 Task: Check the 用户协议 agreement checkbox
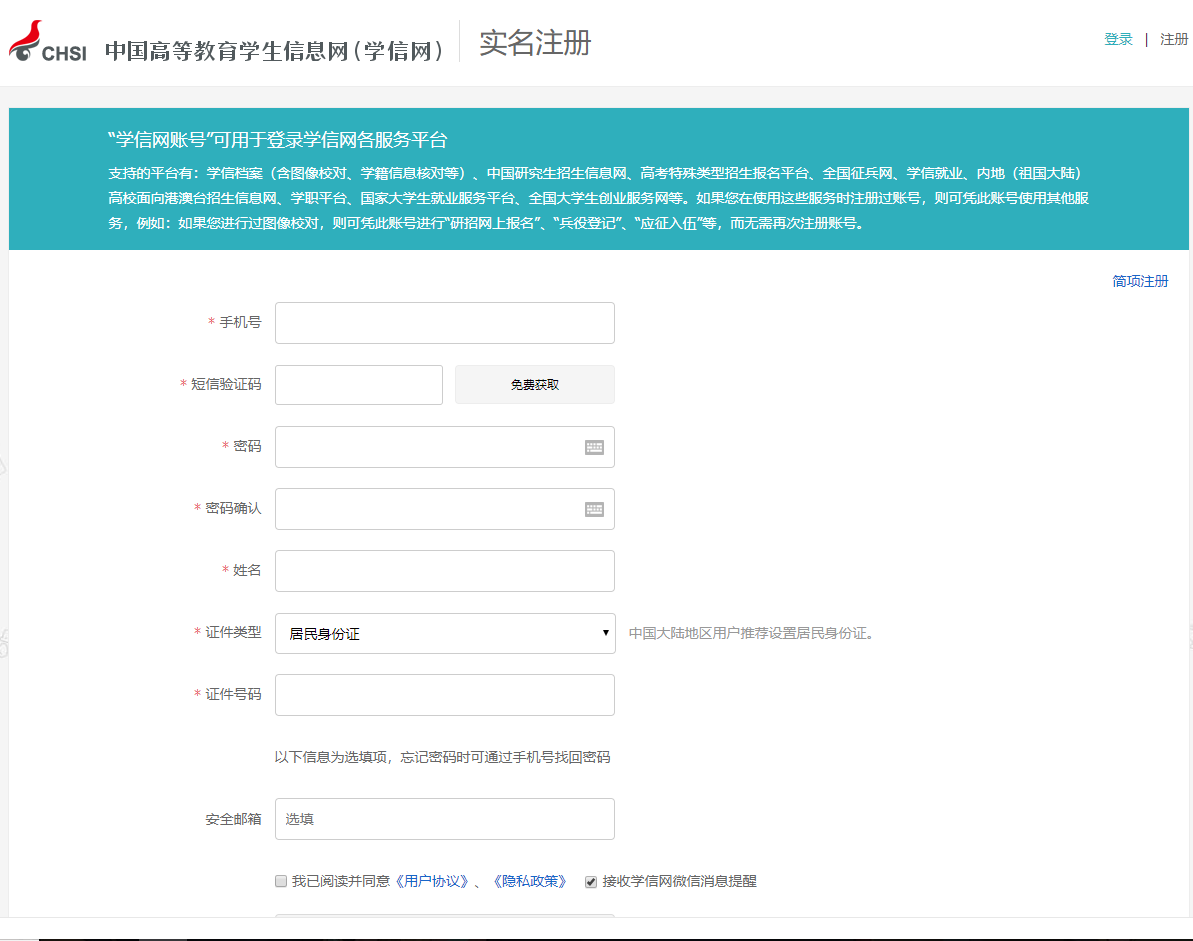pos(281,881)
